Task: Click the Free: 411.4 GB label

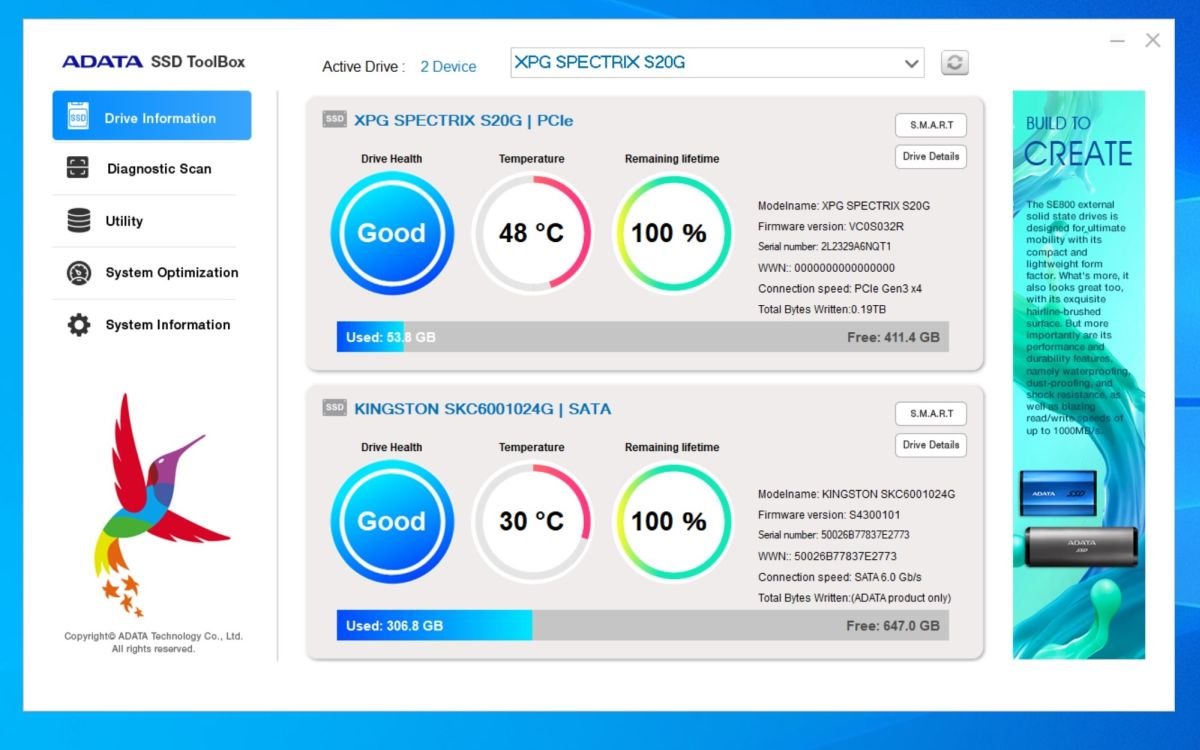Action: point(893,337)
